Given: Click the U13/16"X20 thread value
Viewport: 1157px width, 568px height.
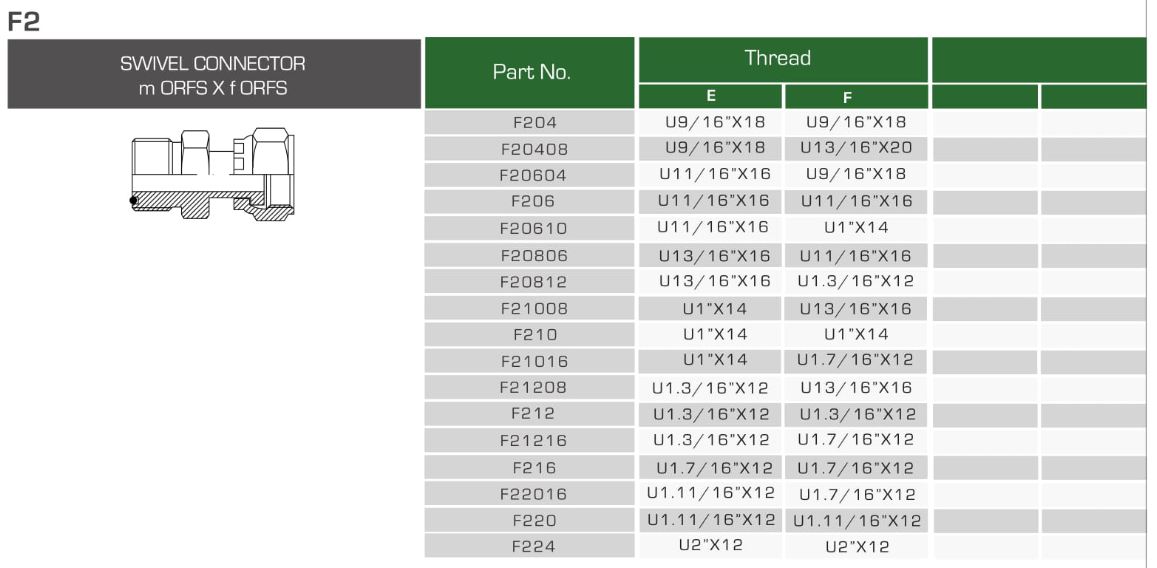Looking at the screenshot, I should tap(856, 147).
